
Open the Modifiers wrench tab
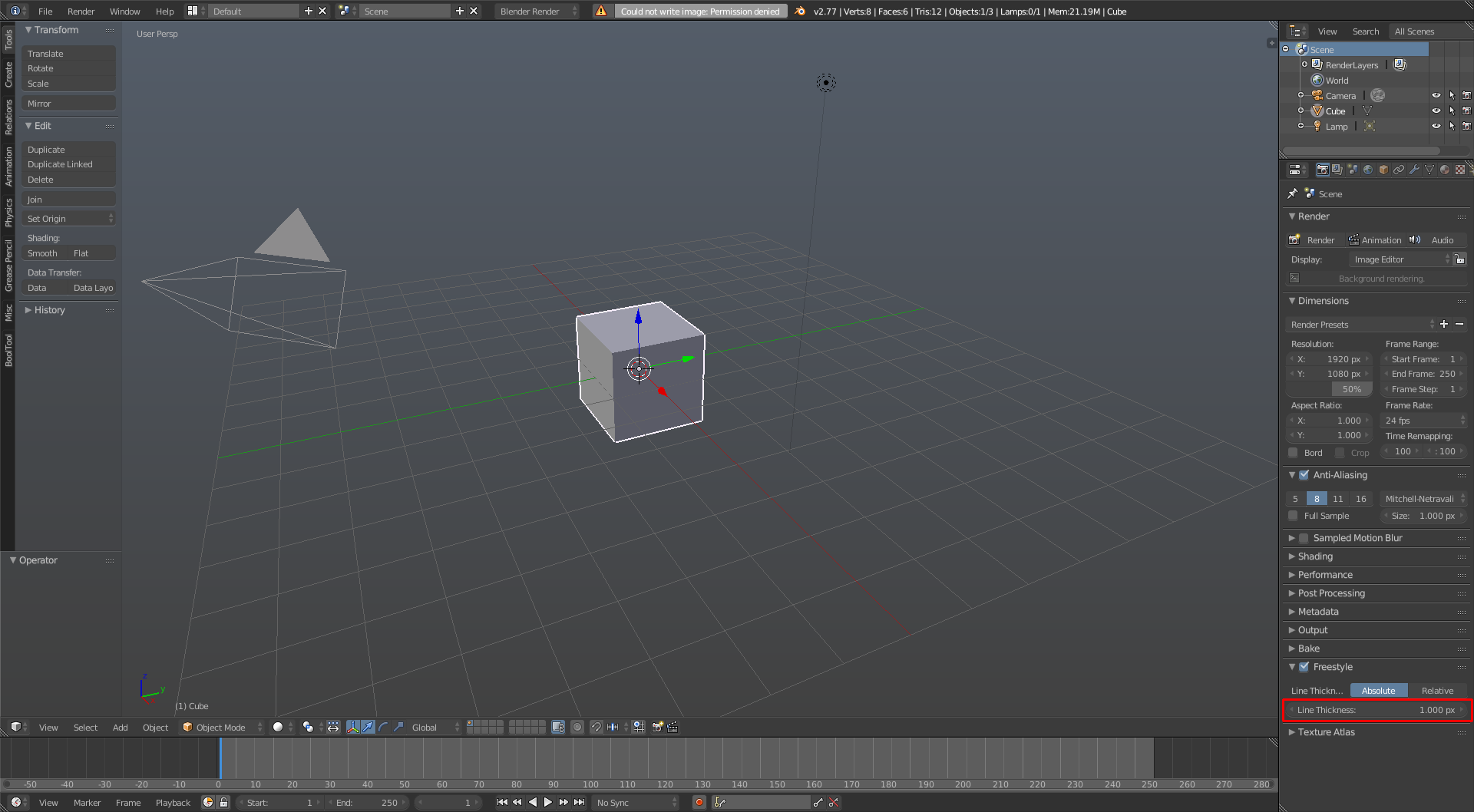[1414, 170]
